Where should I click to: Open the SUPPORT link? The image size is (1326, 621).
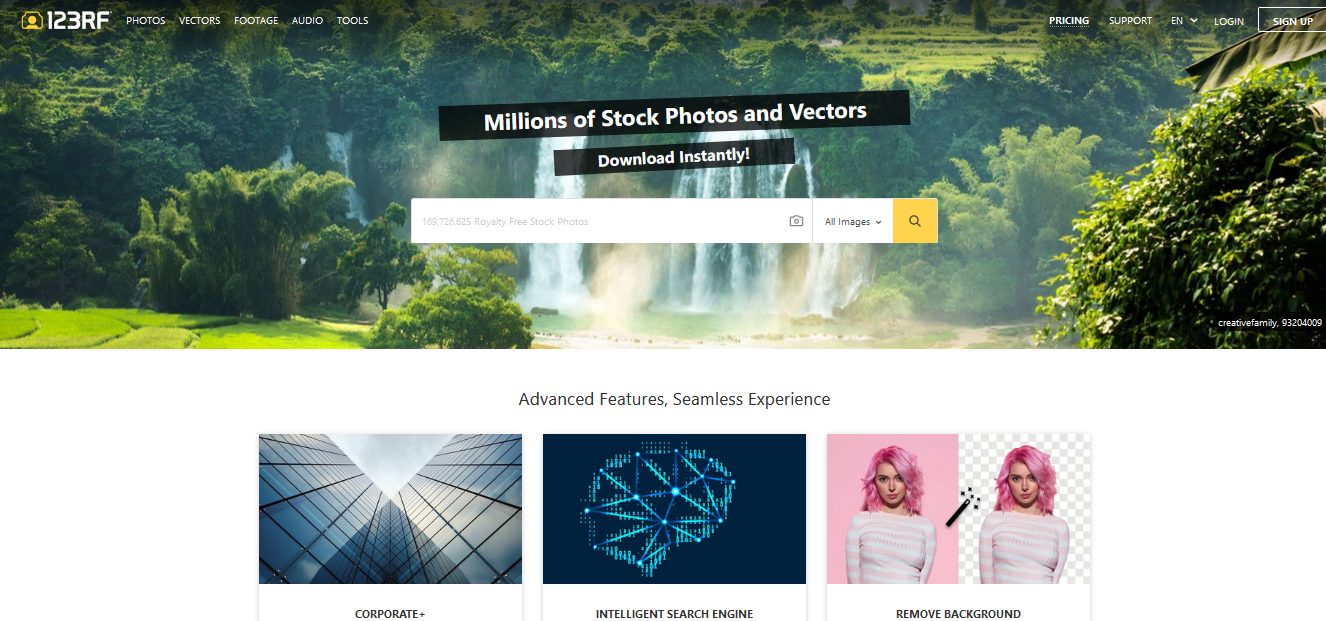pyautogui.click(x=1130, y=20)
